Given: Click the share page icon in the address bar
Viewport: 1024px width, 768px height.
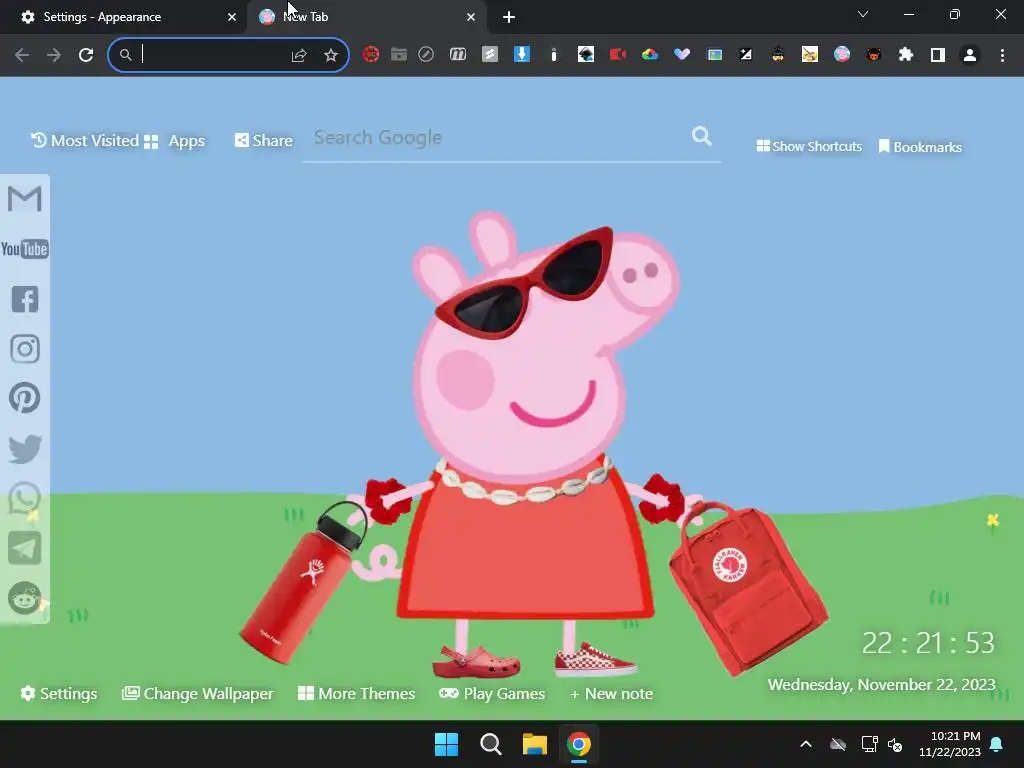Looking at the screenshot, I should [299, 56].
